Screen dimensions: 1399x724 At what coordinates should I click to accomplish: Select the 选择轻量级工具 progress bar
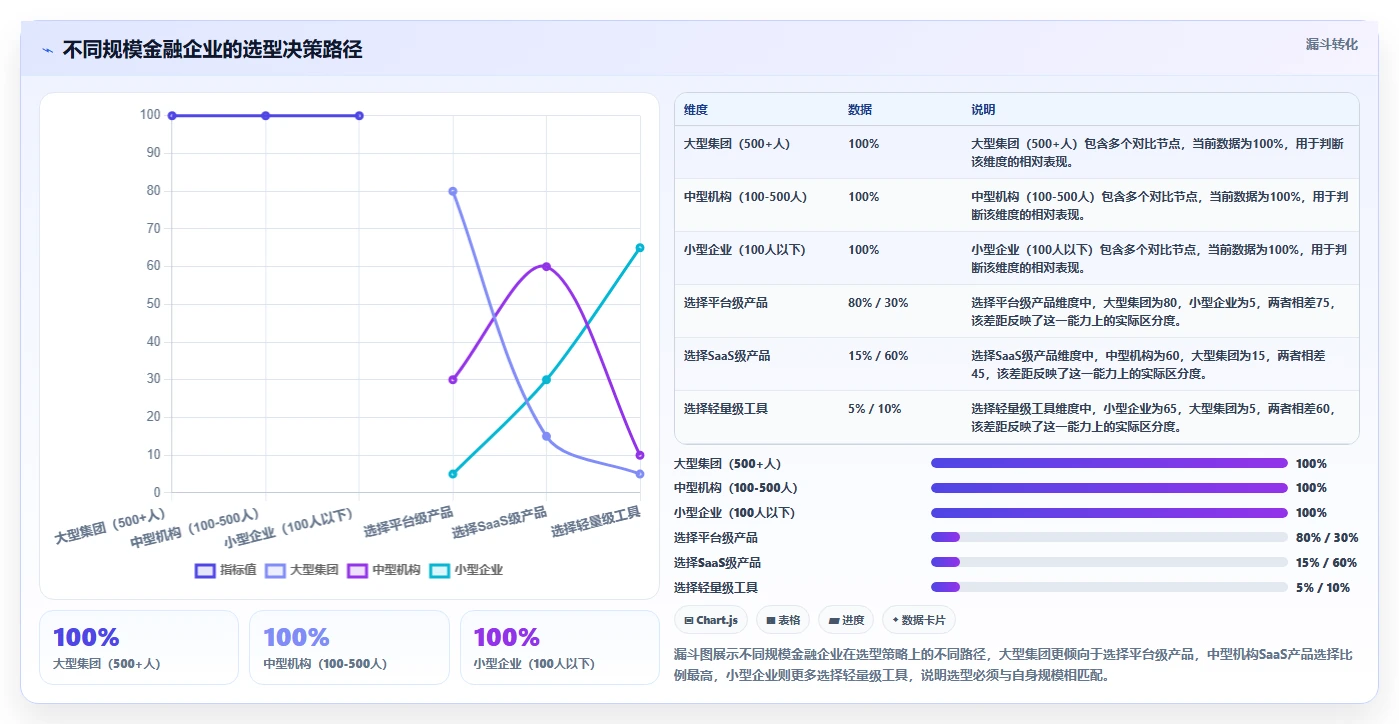(x=1109, y=587)
